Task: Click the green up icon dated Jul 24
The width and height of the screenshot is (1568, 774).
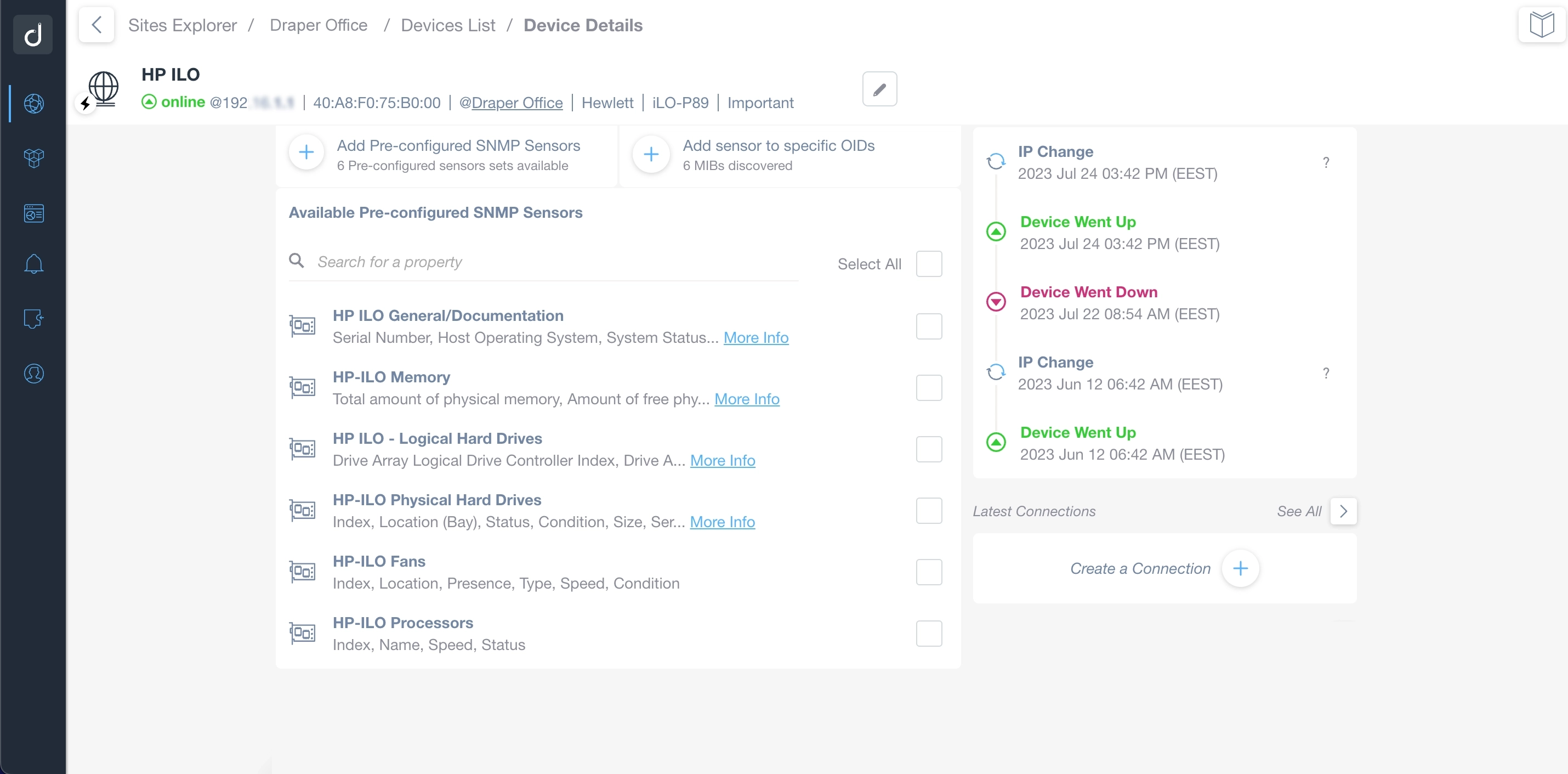Action: point(996,231)
